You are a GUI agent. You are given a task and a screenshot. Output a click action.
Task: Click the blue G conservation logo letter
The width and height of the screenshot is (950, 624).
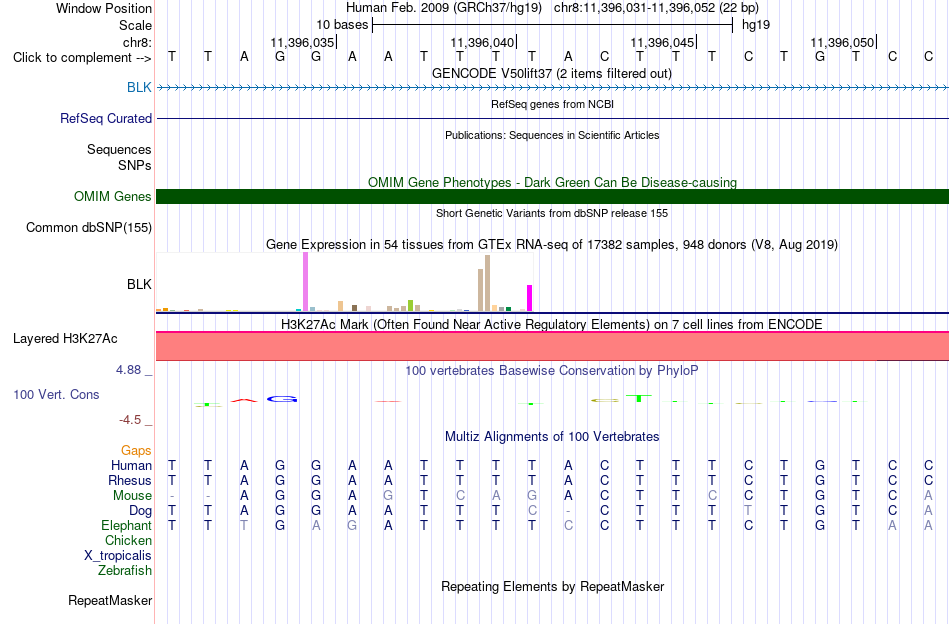282,399
